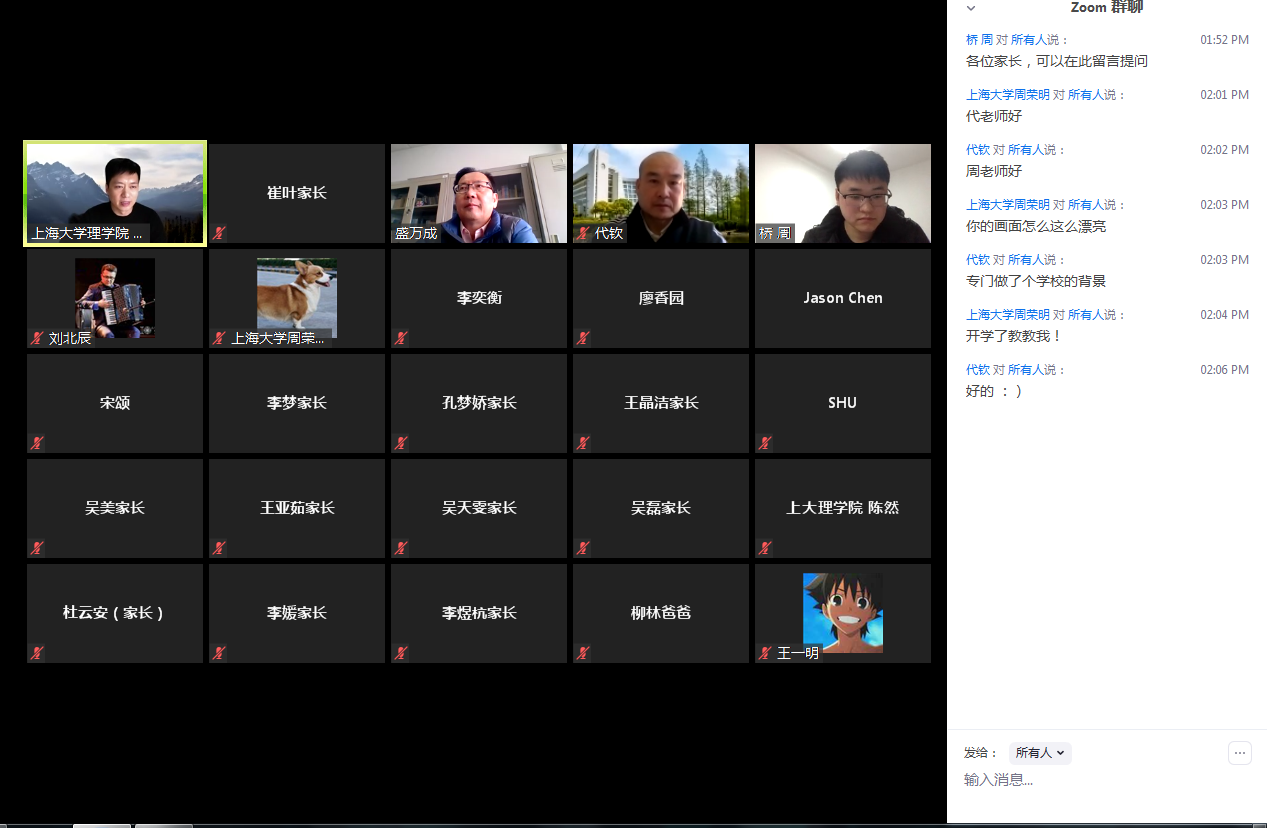The height and width of the screenshot is (828, 1267).
Task: Click the muted mic icon on 李媛家长's tile
Action: tap(219, 653)
